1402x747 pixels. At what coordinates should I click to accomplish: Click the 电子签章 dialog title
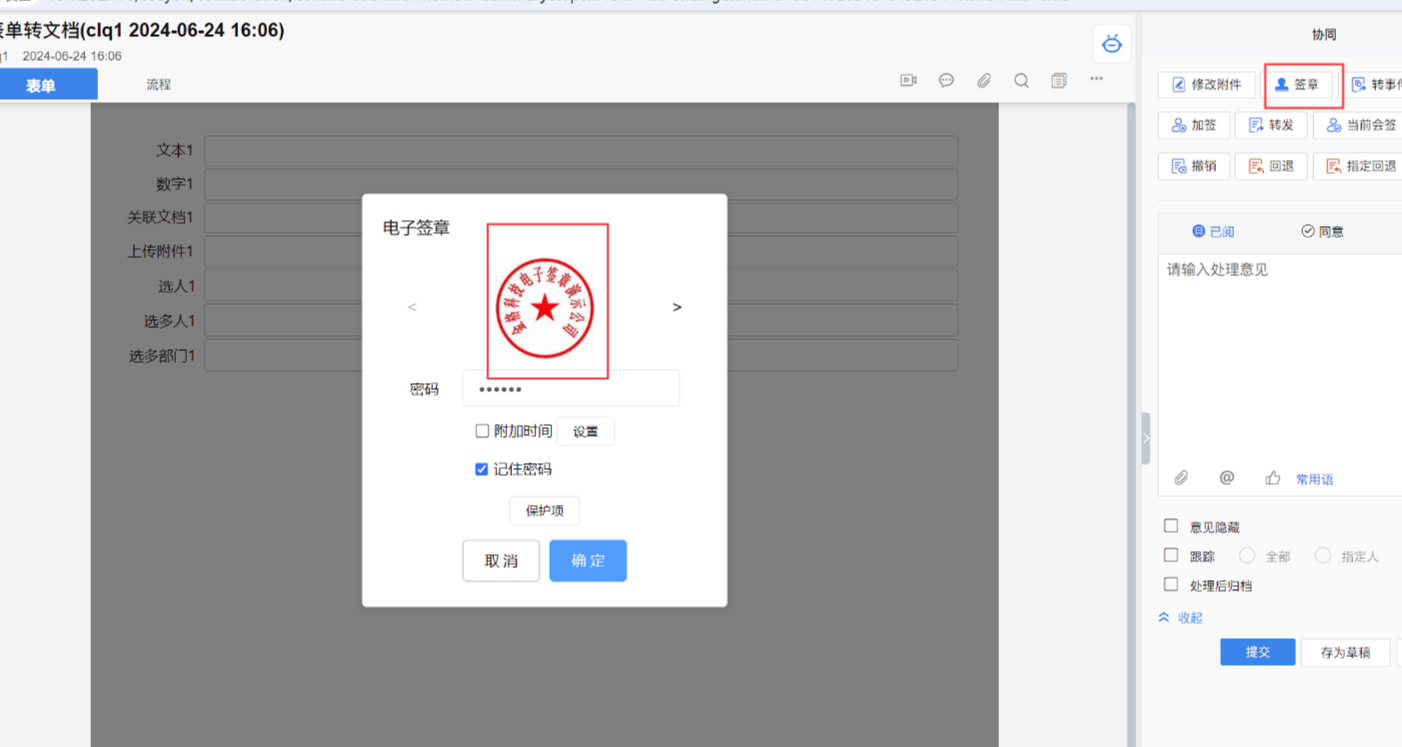pyautogui.click(x=416, y=228)
